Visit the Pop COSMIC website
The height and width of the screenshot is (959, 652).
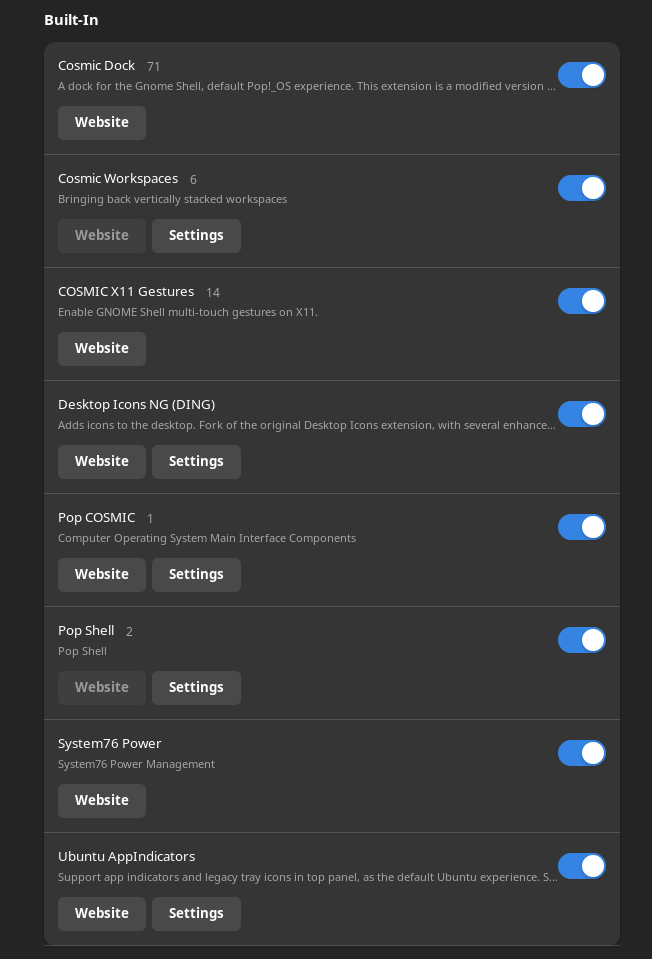101,574
